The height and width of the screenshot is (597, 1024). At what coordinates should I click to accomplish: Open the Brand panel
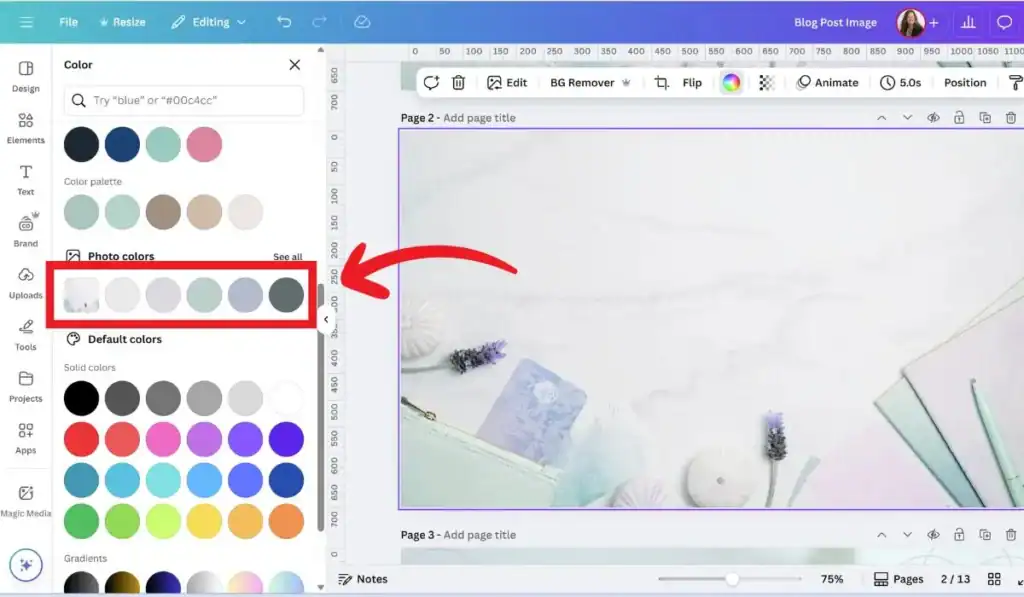[x=25, y=230]
